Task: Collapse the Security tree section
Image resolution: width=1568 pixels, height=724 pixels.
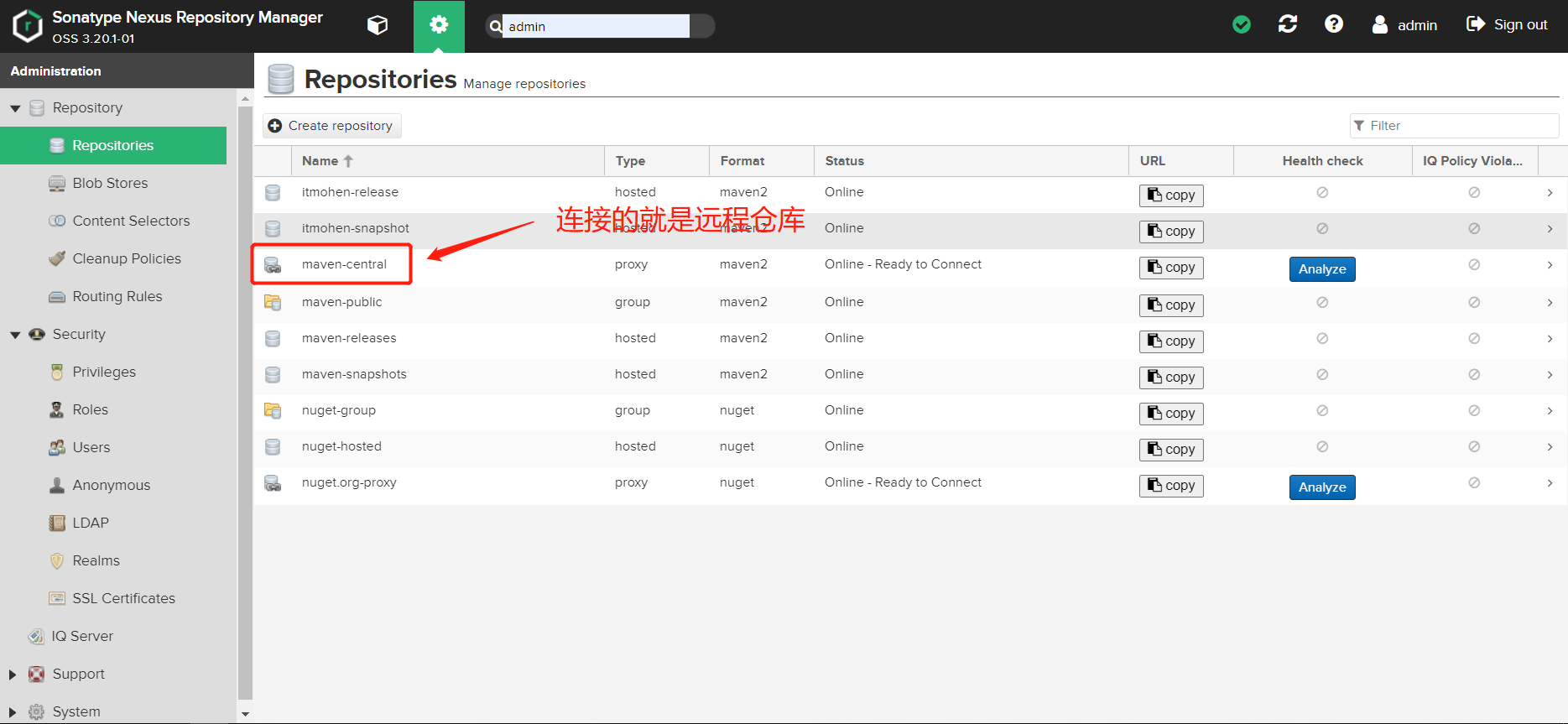Action: point(15,335)
